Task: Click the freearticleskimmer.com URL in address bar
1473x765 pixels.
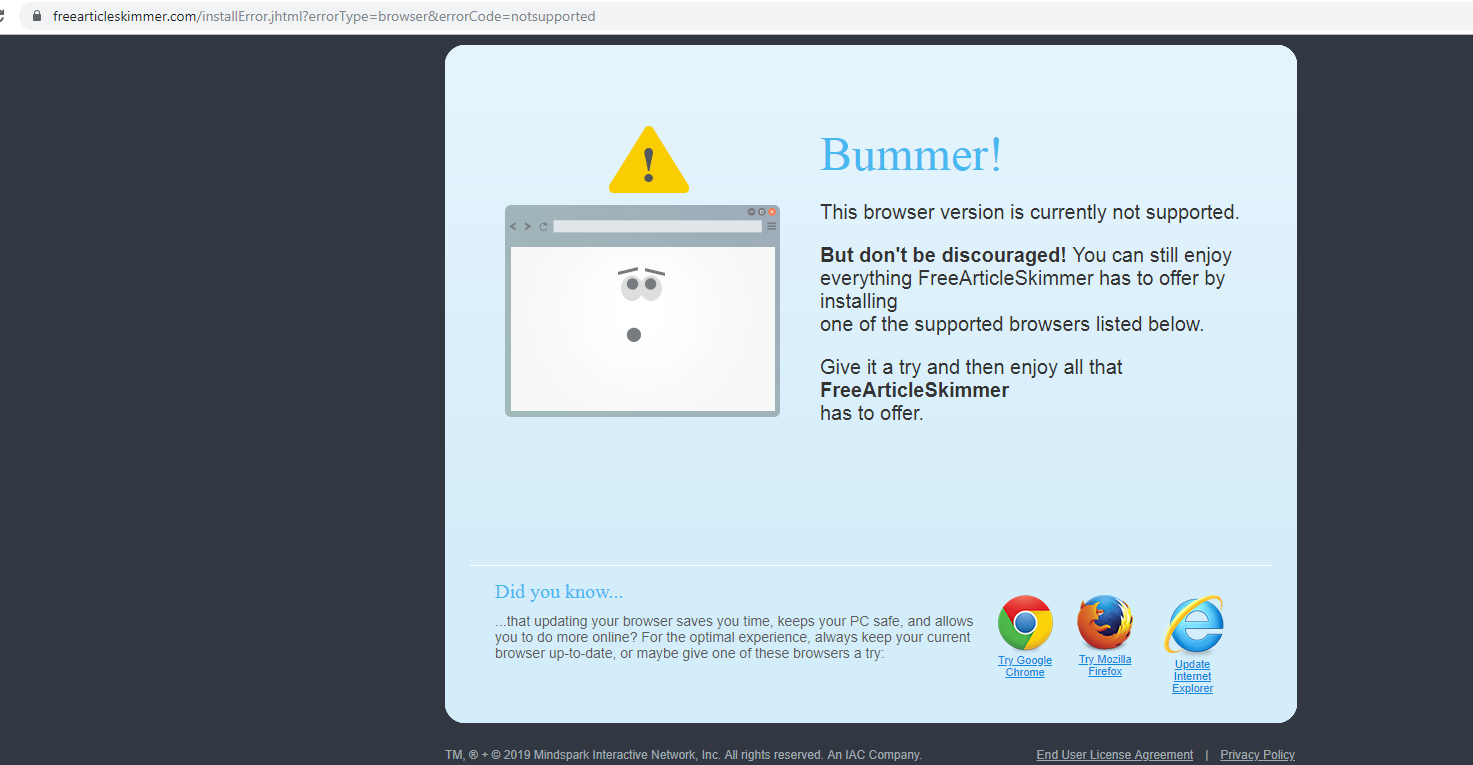Action: pyautogui.click(x=324, y=16)
